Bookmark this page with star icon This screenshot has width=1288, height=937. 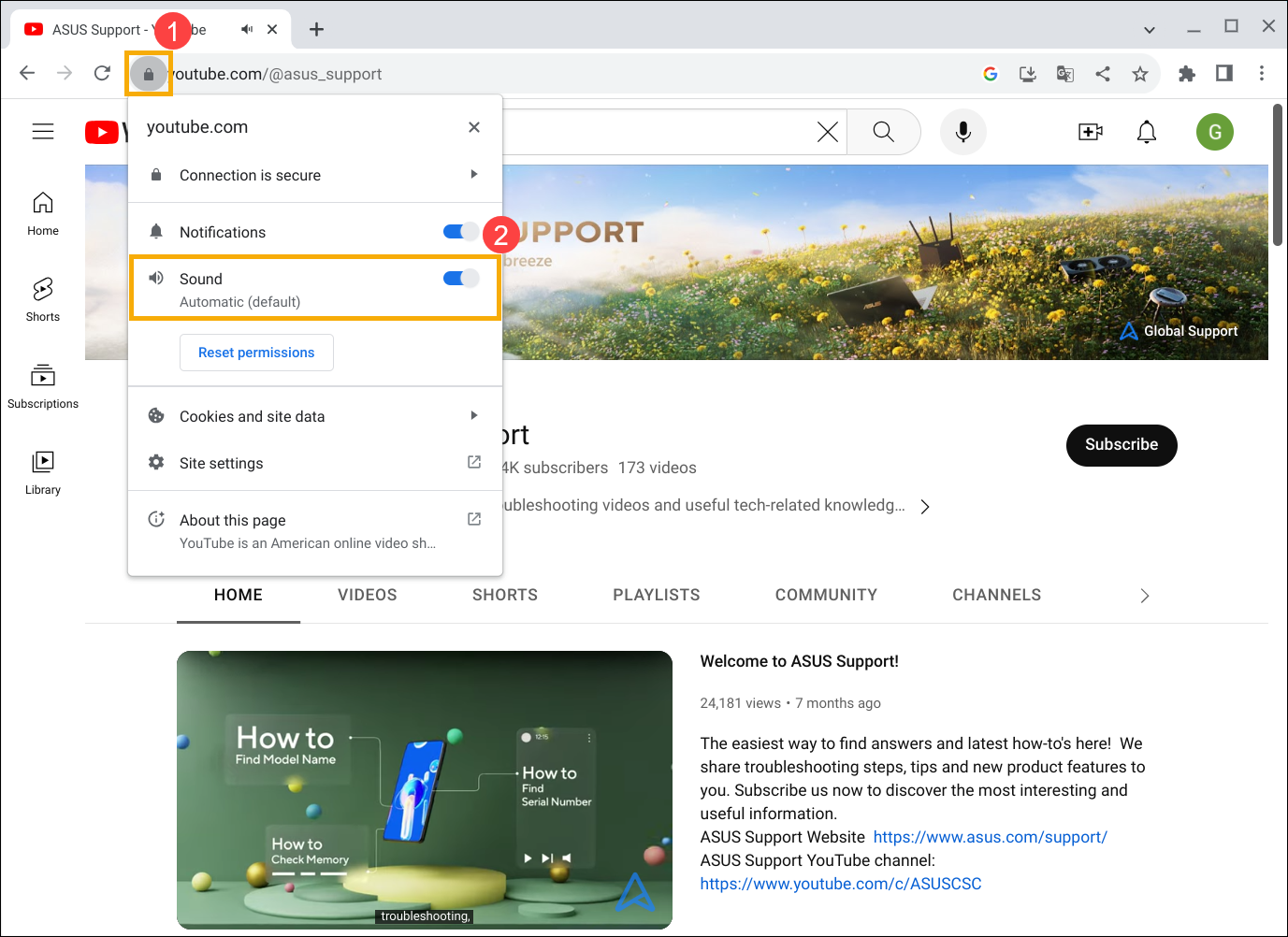tap(1140, 74)
